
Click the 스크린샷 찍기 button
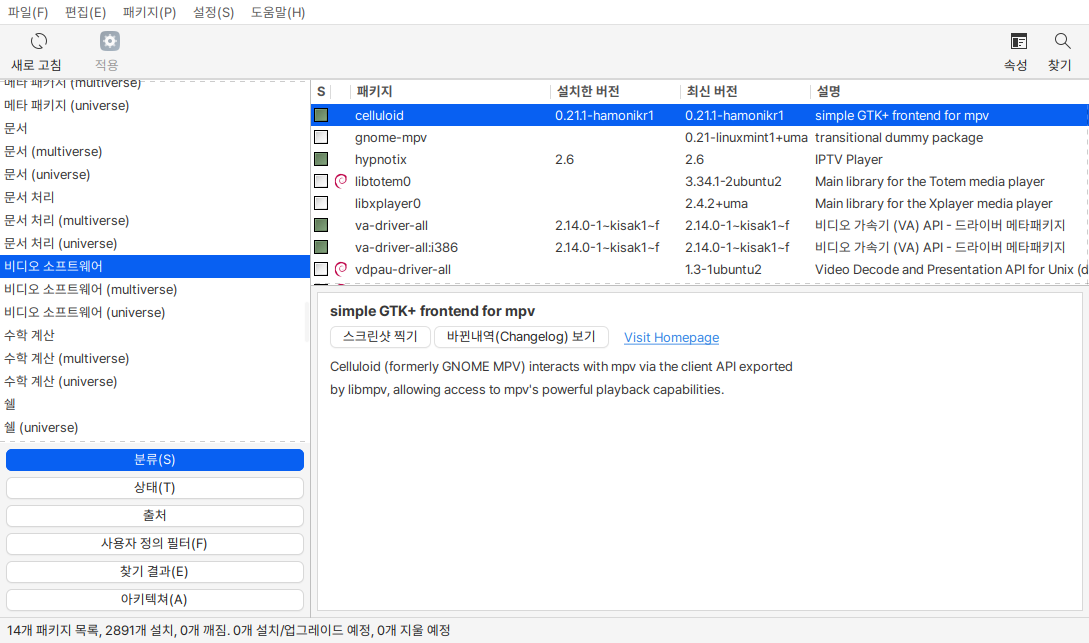[380, 337]
